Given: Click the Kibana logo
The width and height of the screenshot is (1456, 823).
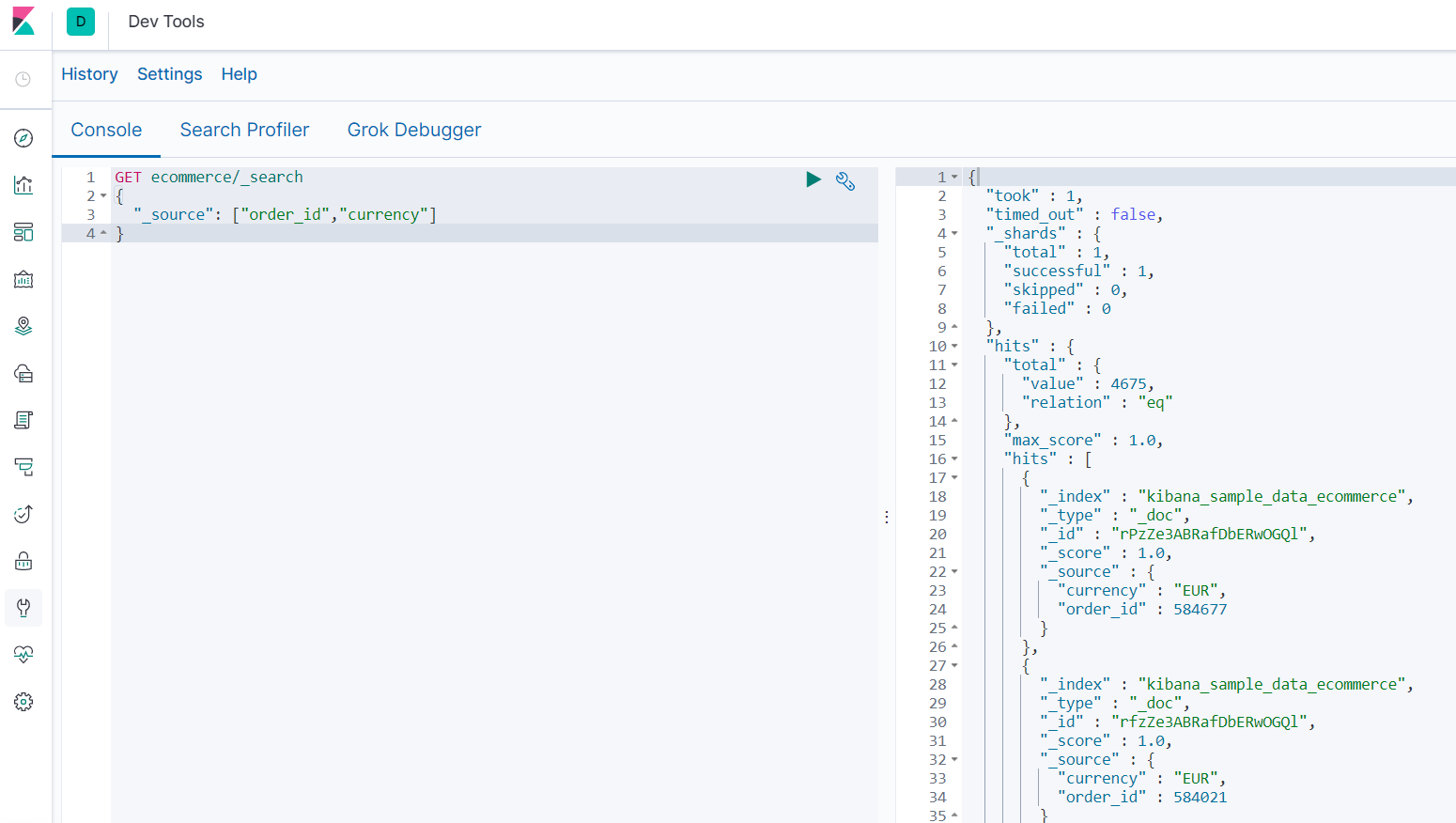Looking at the screenshot, I should 23,21.
